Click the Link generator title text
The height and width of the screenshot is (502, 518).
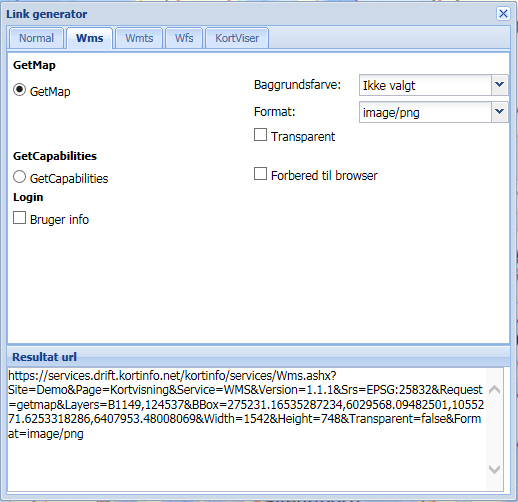coord(47,14)
